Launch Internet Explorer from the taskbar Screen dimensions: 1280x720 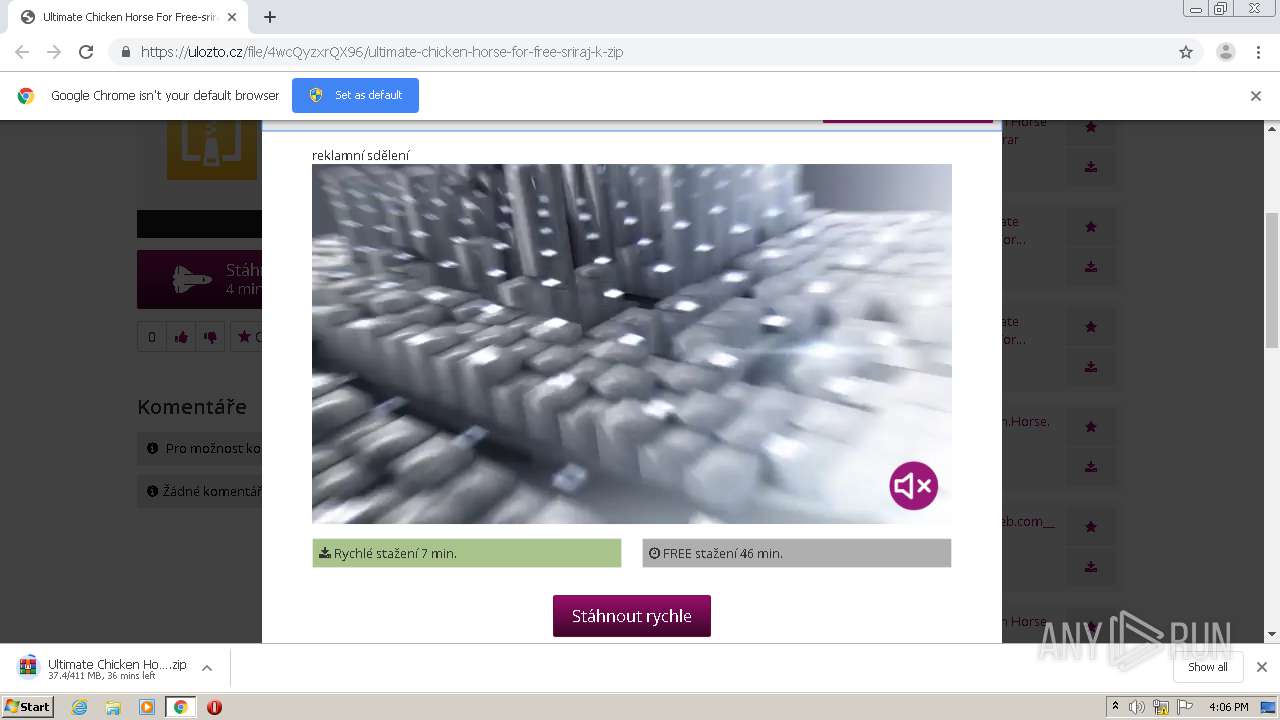[80, 707]
